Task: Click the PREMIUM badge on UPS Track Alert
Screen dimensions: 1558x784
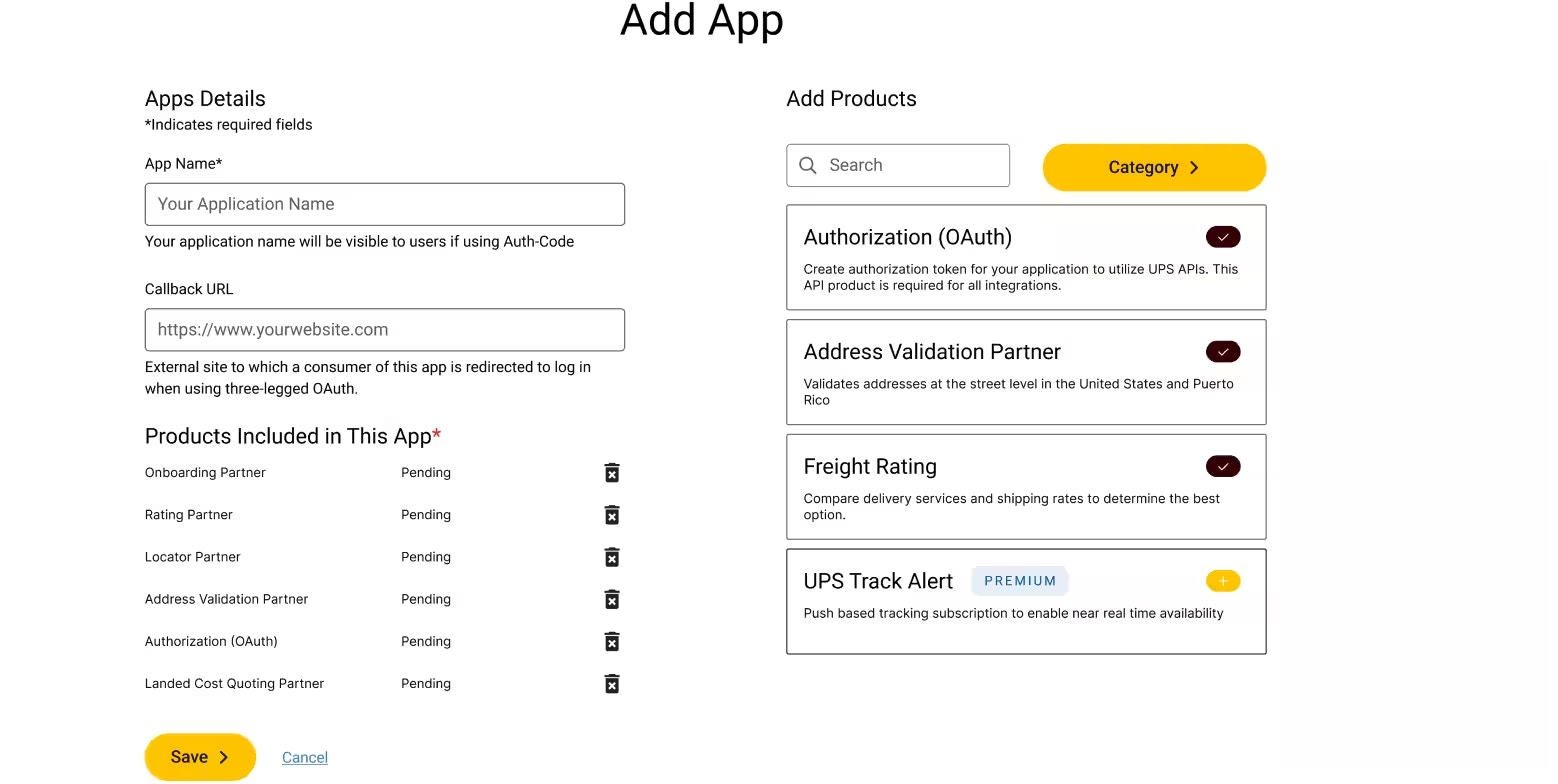Action: click(x=1019, y=580)
